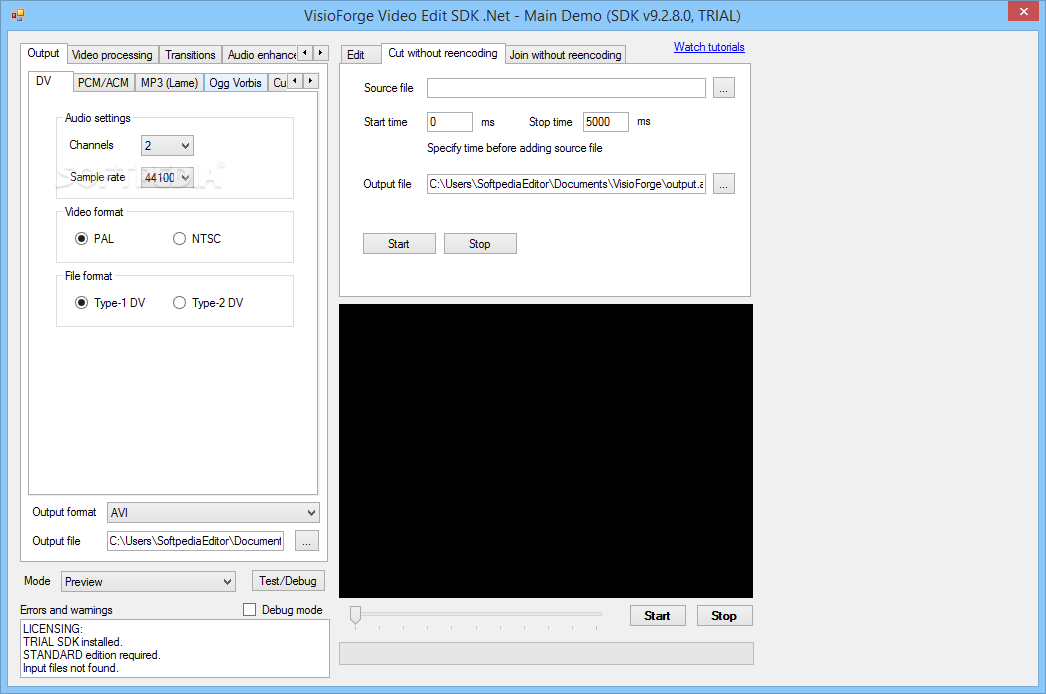Click the progress bar under slider
This screenshot has height=694, width=1046.
pos(546,654)
